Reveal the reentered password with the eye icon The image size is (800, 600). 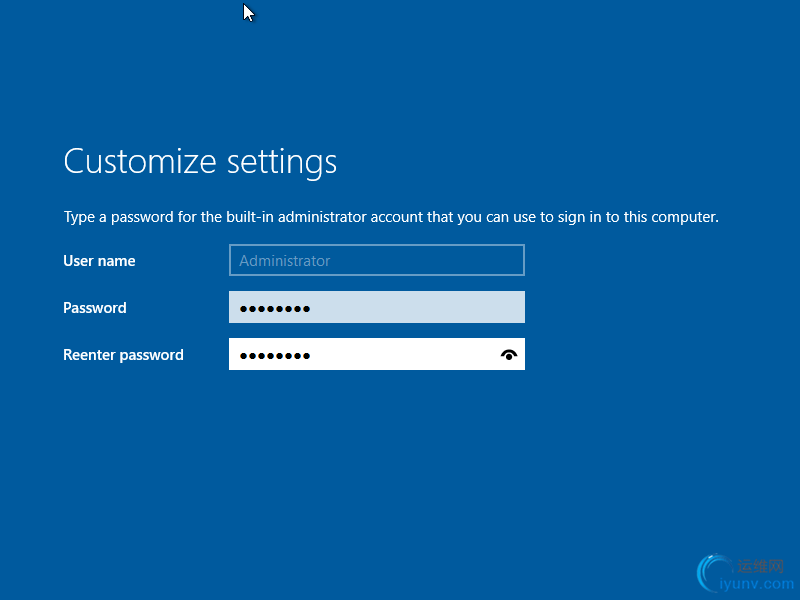[x=509, y=355]
